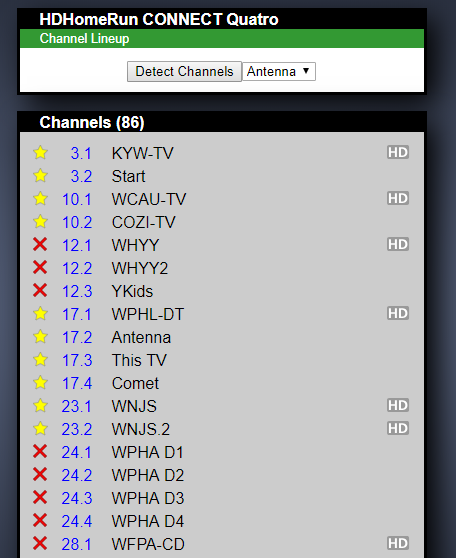Click the red X for WPHA D2
456x558 pixels.
pyautogui.click(x=40, y=474)
